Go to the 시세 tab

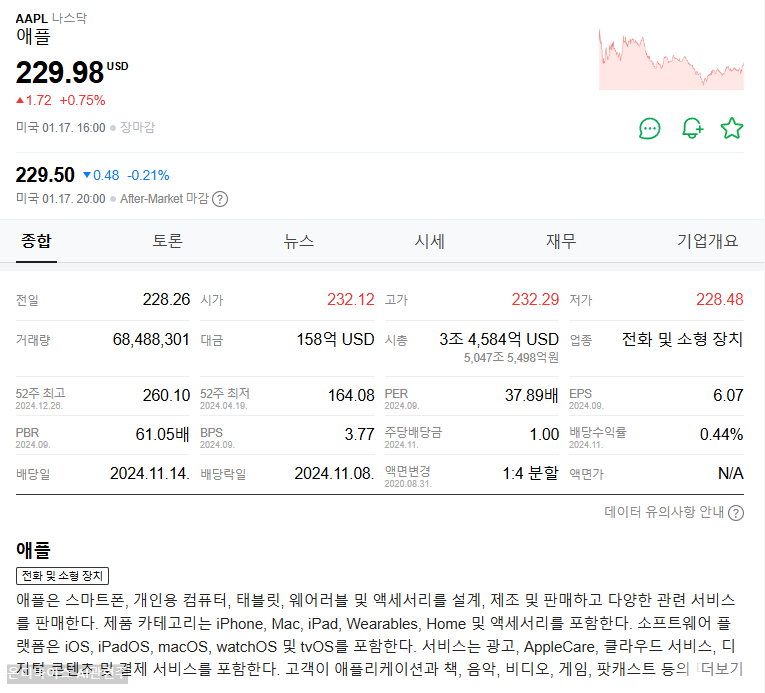click(x=429, y=241)
